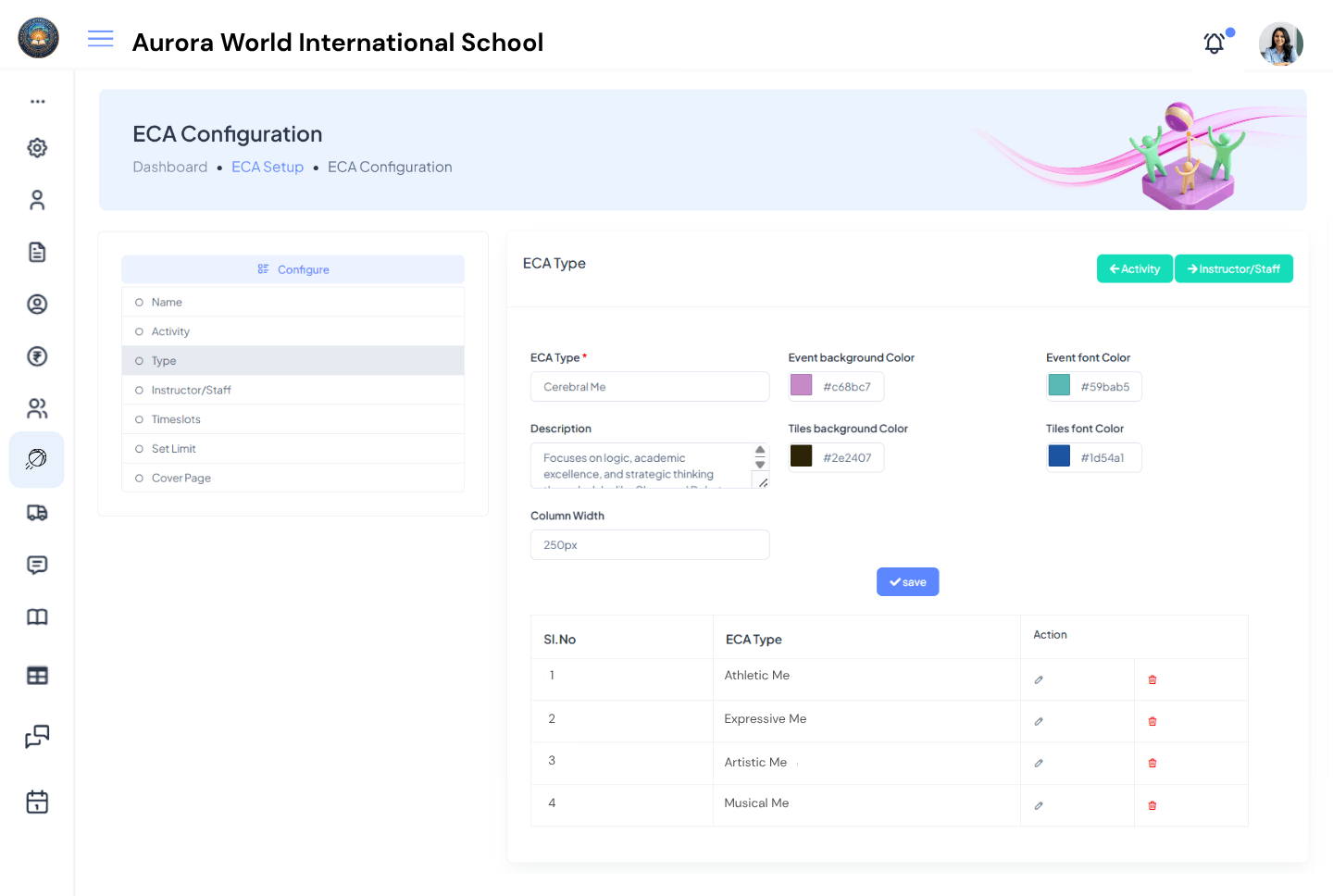Open the timetable grid icon in the sidebar
Image resolution: width=1333 pixels, height=896 pixels.
(37, 675)
